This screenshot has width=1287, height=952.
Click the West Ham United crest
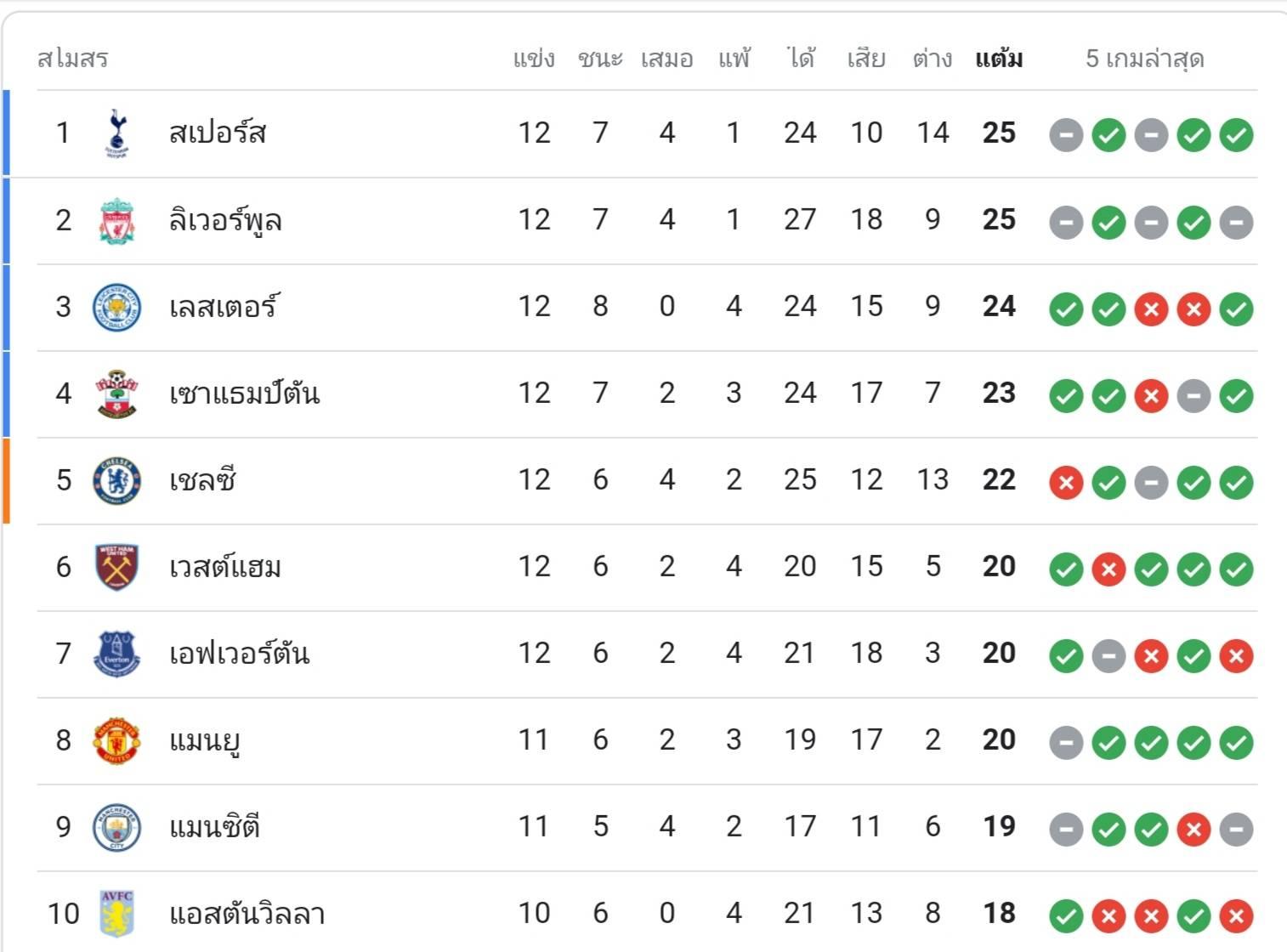(116, 568)
